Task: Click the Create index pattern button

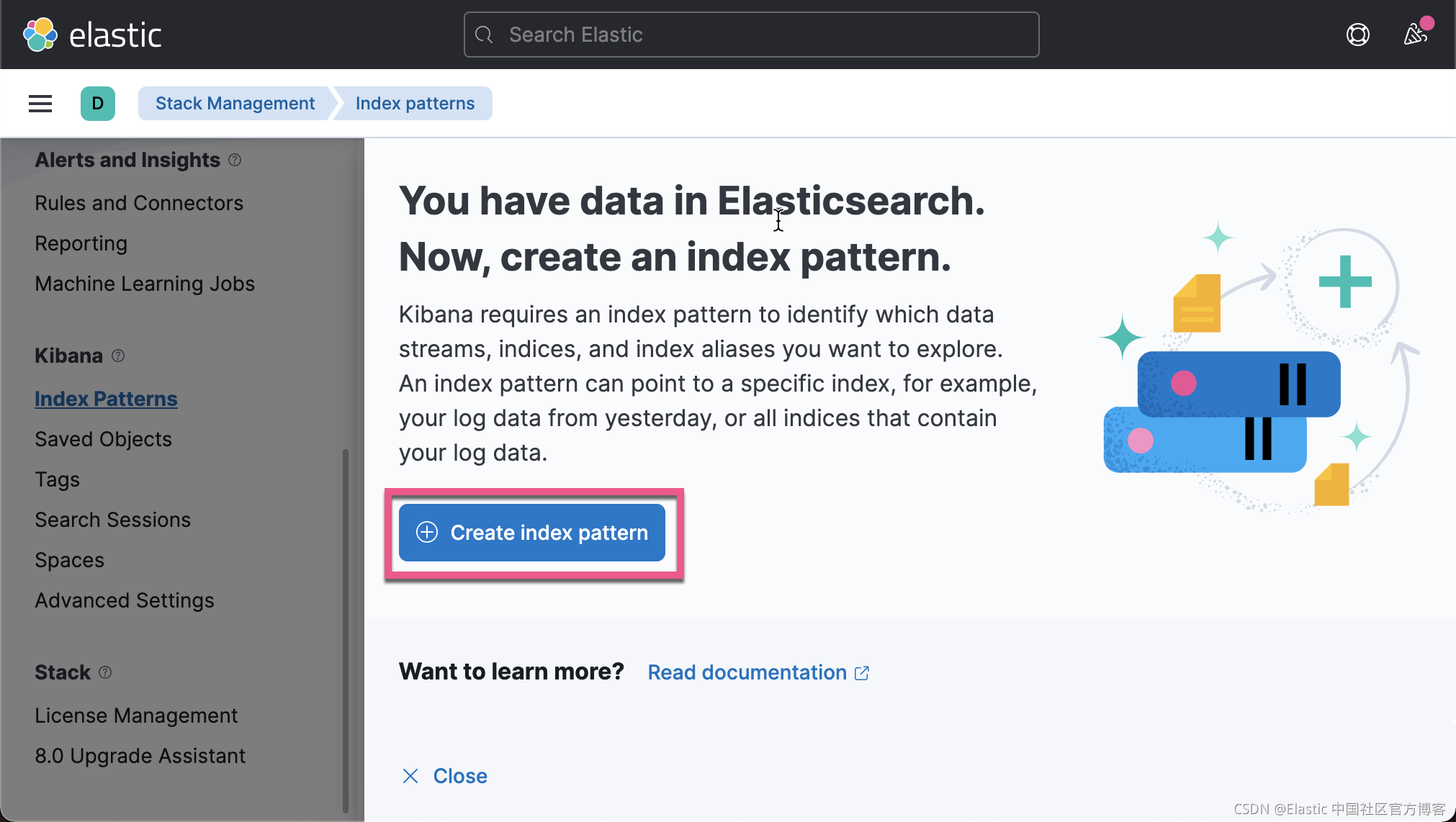Action: pyautogui.click(x=532, y=533)
